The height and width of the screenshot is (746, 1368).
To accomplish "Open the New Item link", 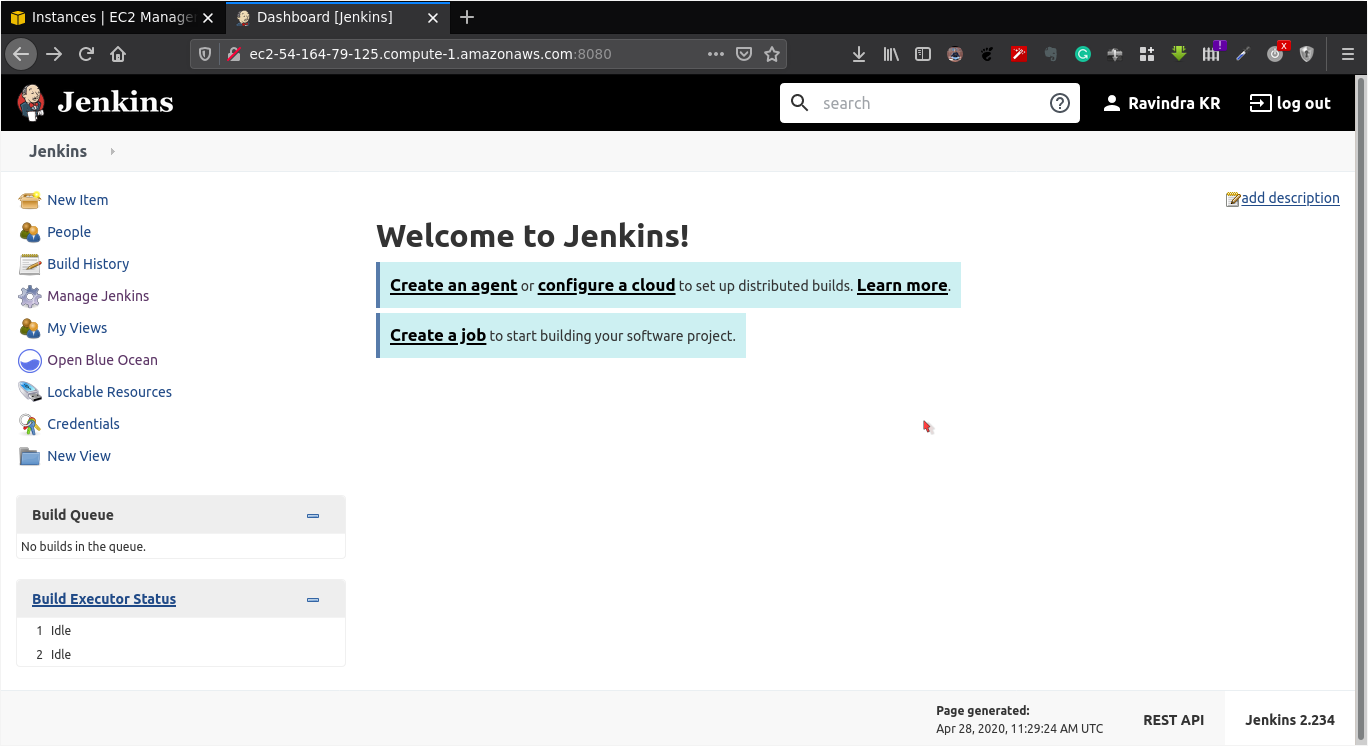I will (78, 200).
